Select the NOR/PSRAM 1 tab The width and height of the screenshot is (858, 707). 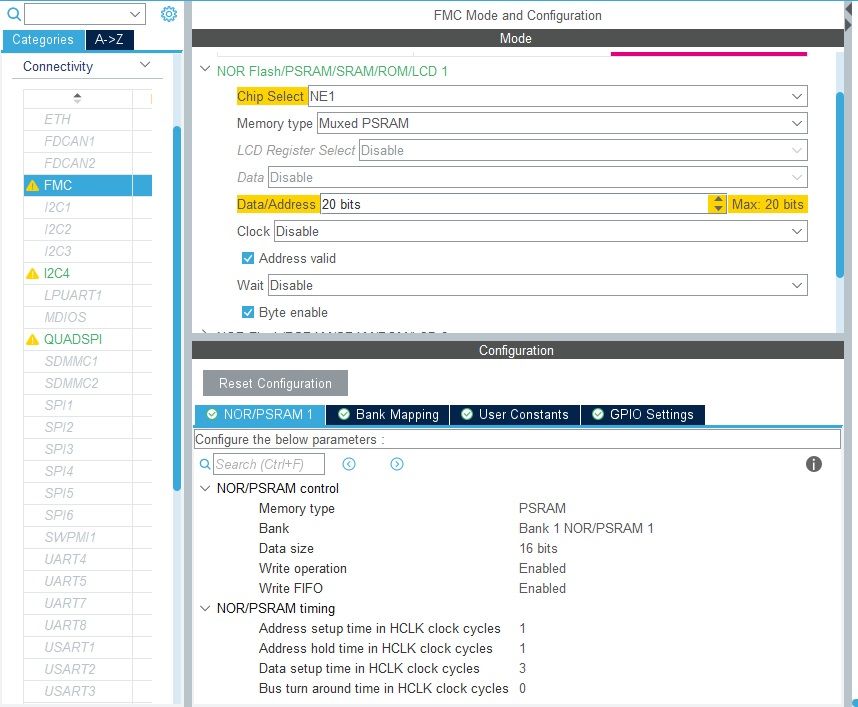coord(260,414)
